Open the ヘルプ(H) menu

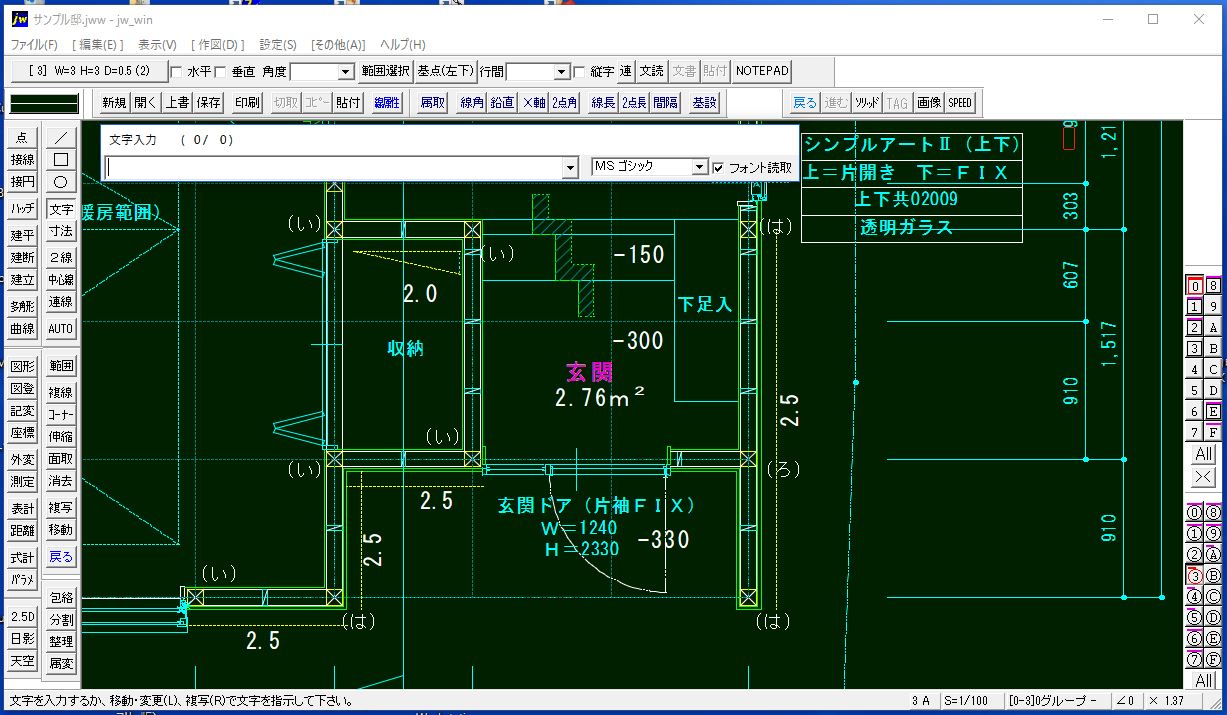[402, 45]
